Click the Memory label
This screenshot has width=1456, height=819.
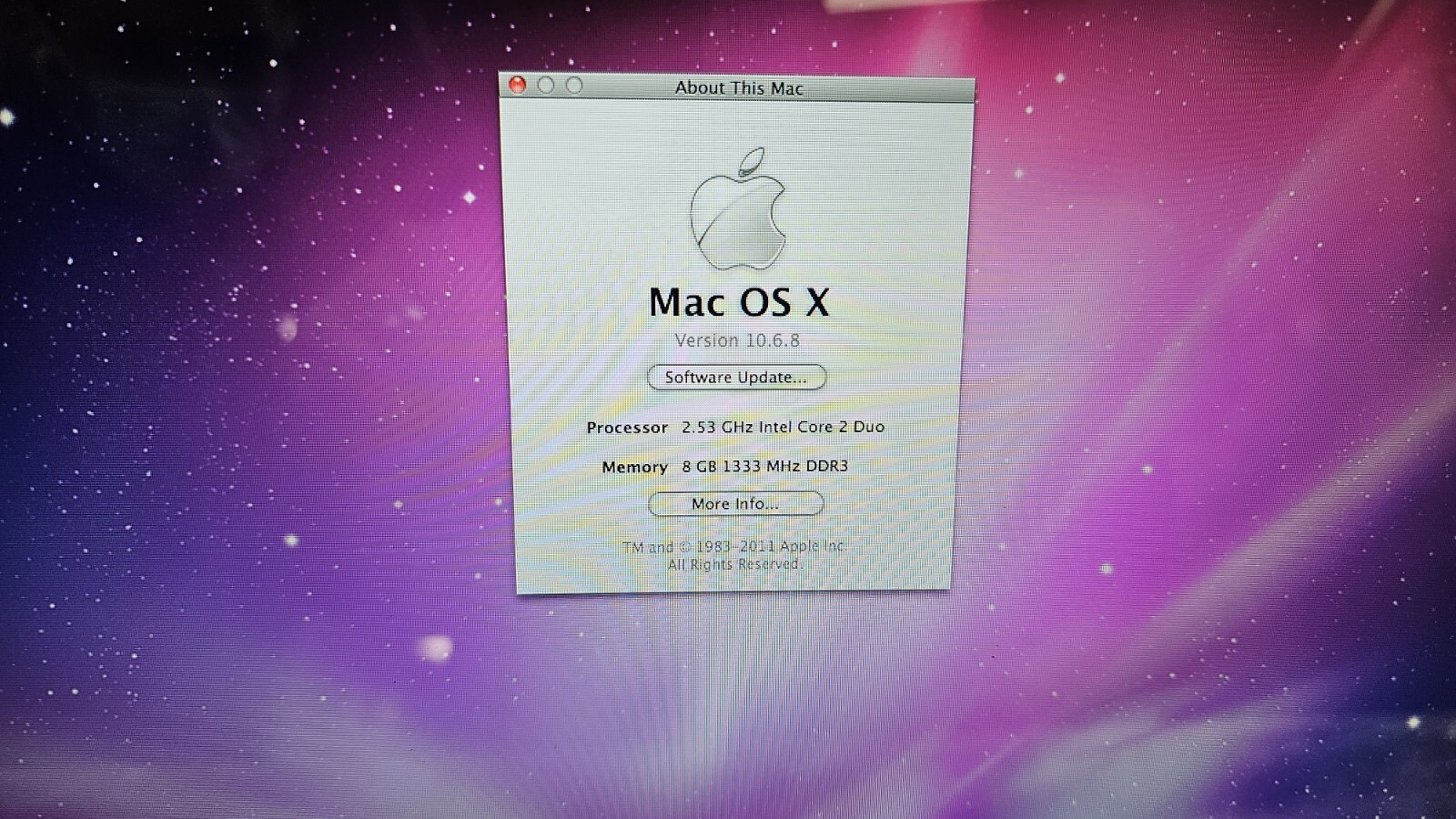[634, 467]
